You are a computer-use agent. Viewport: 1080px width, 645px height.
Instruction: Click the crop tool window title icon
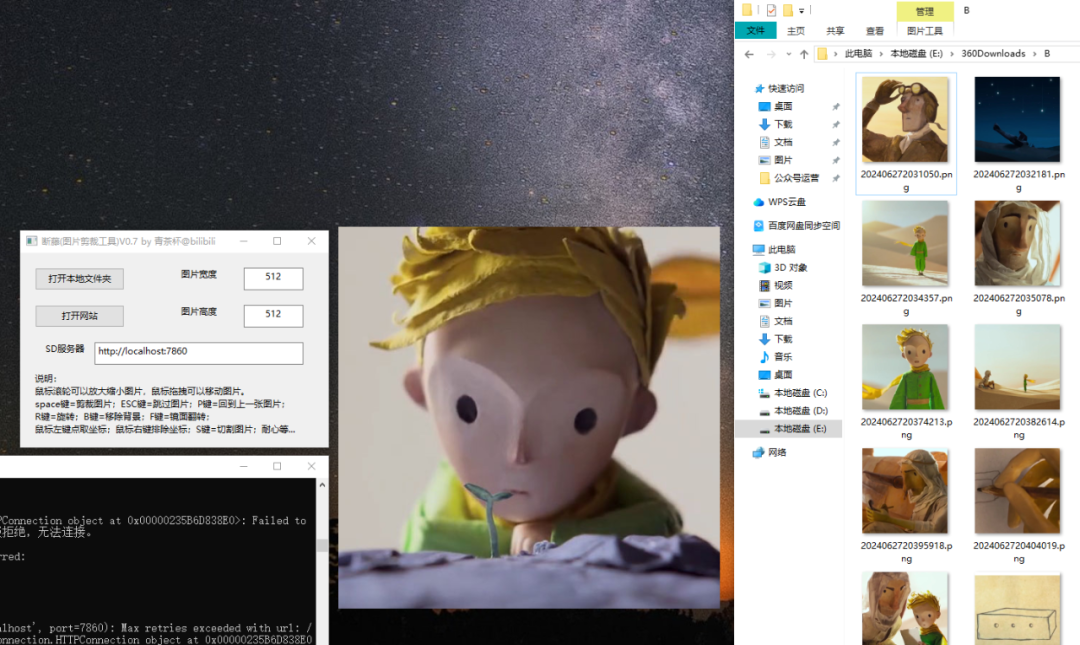click(31, 241)
